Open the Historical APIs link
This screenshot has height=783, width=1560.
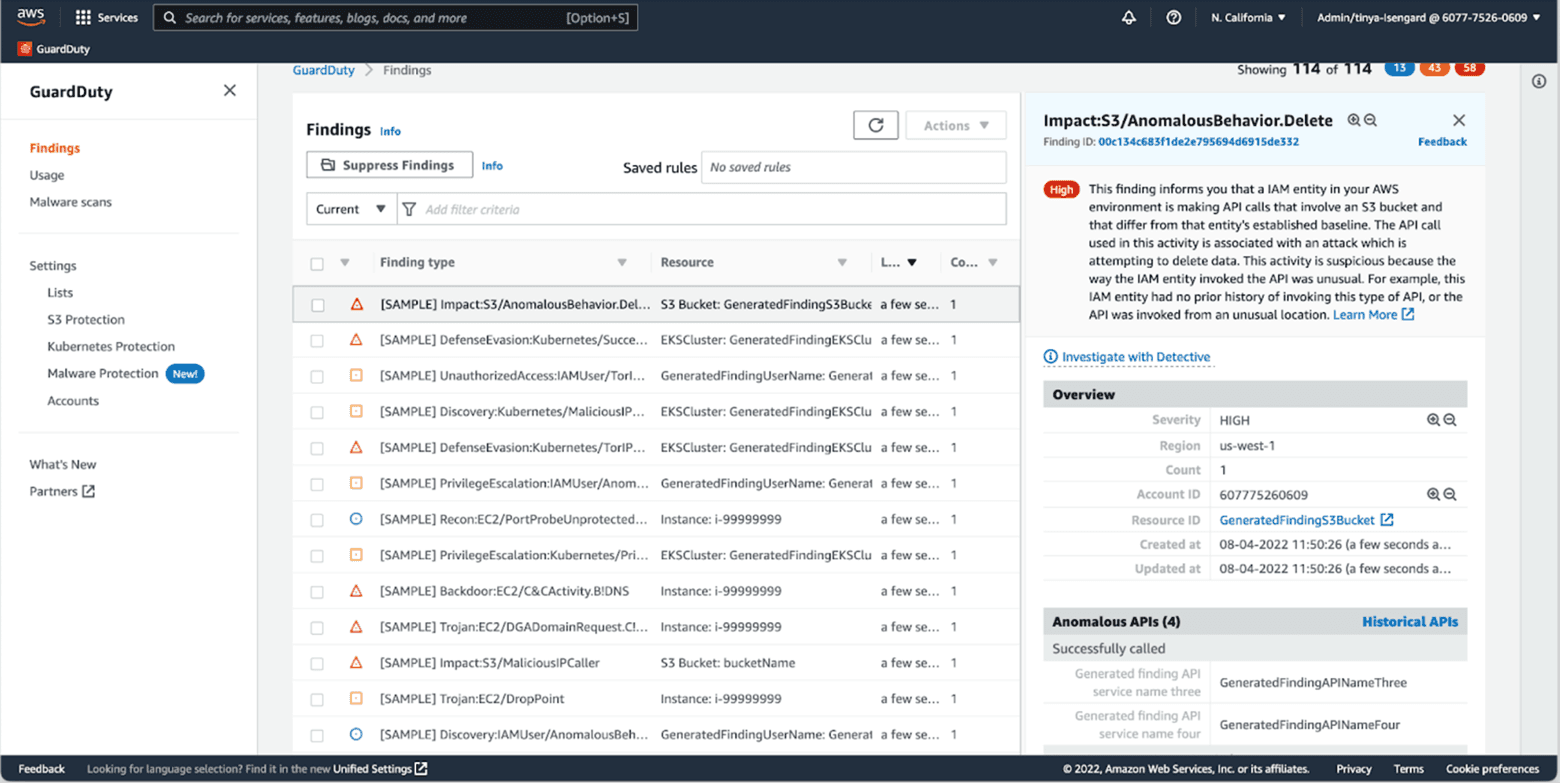[x=1410, y=622]
